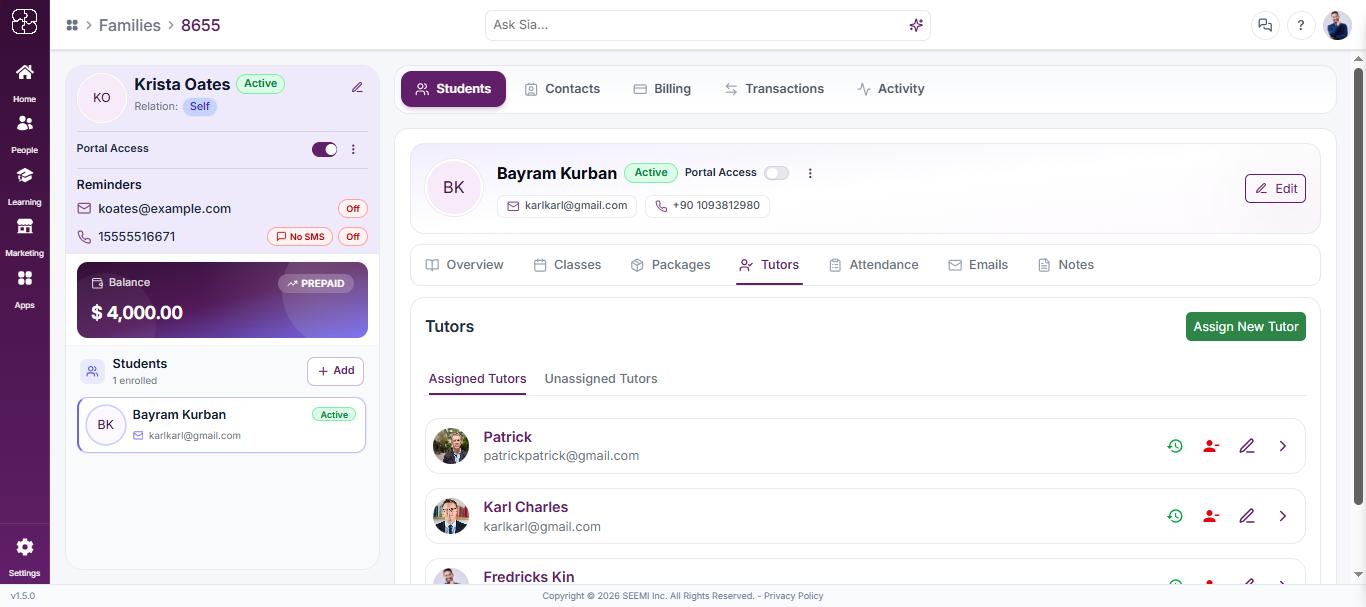This screenshot has height=607, width=1366.
Task: Edit tutor Karl Charles assignment
Action: click(x=1247, y=516)
